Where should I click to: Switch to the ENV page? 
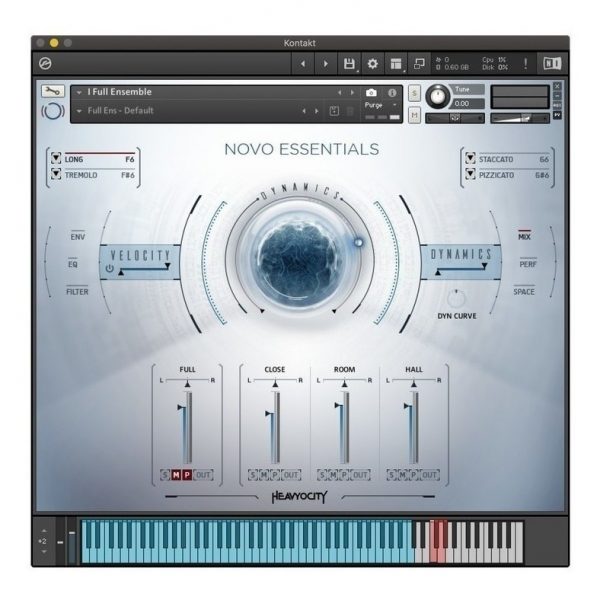pos(78,237)
